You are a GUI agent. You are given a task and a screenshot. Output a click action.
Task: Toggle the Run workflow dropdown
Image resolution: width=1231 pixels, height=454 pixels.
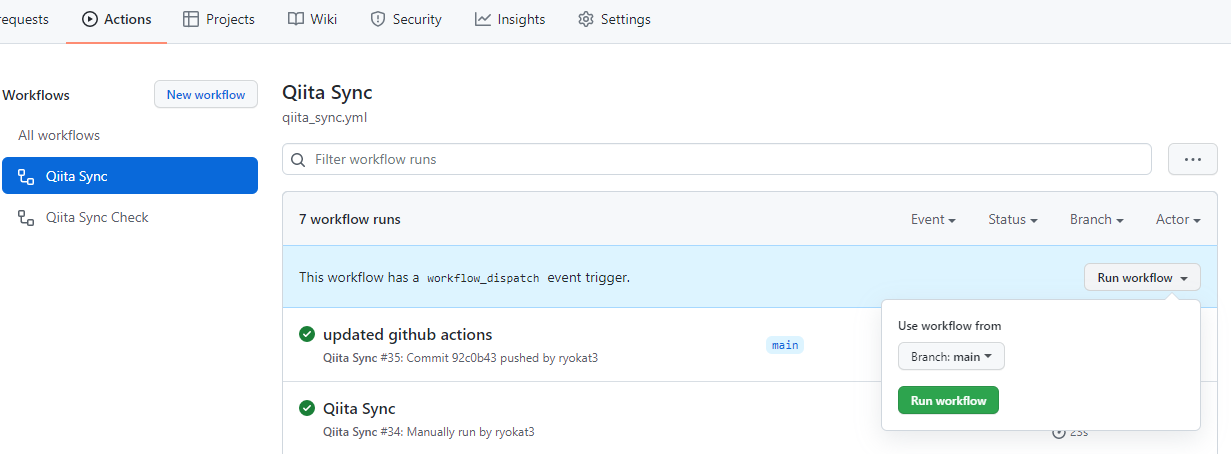[x=1142, y=277]
